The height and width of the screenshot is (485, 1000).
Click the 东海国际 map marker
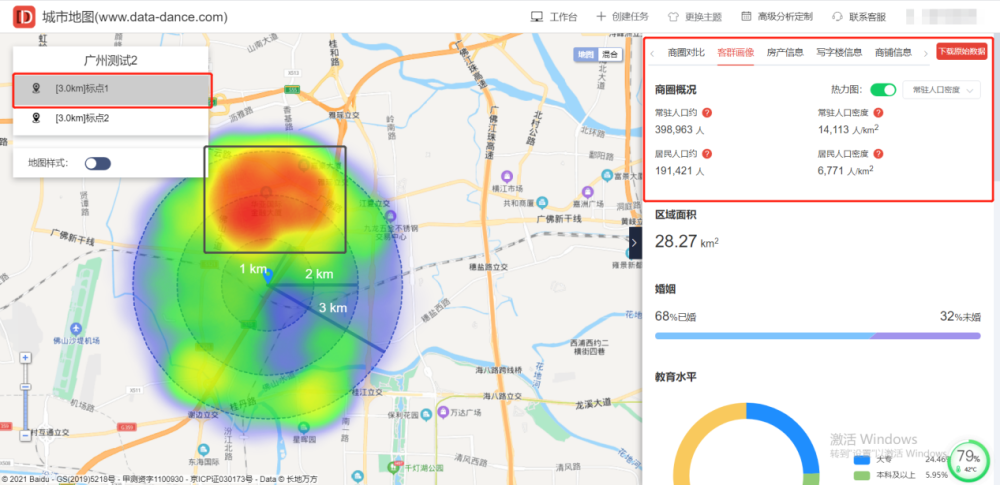point(203,450)
